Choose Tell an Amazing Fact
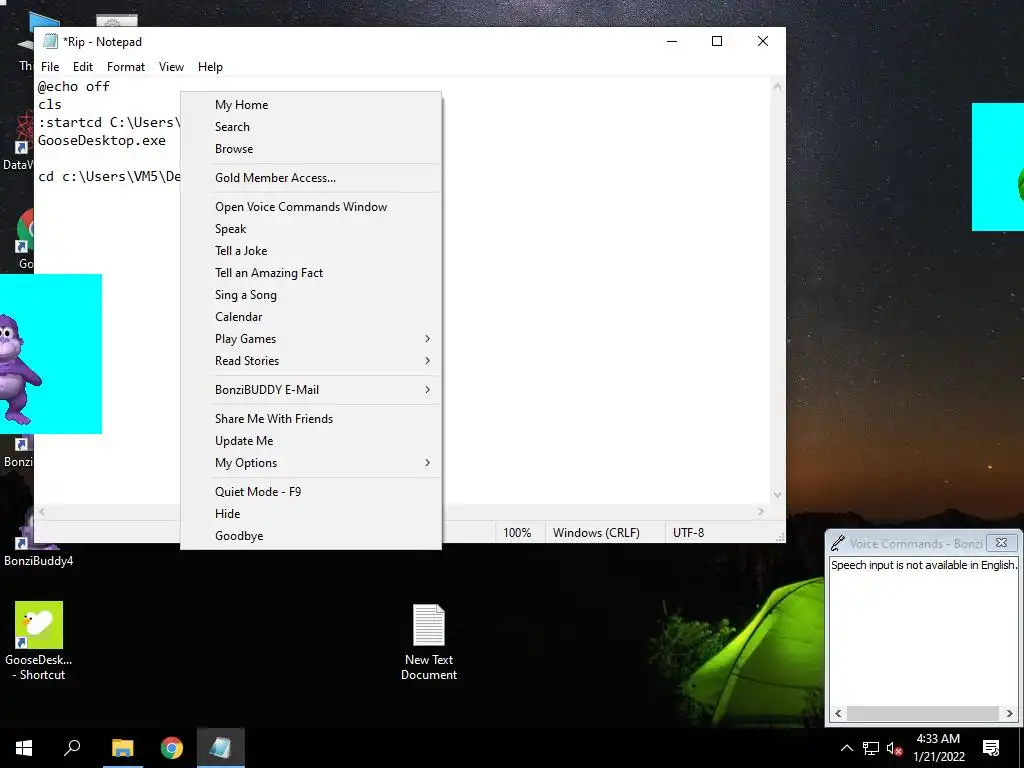Viewport: 1024px width, 768px height. click(311, 273)
